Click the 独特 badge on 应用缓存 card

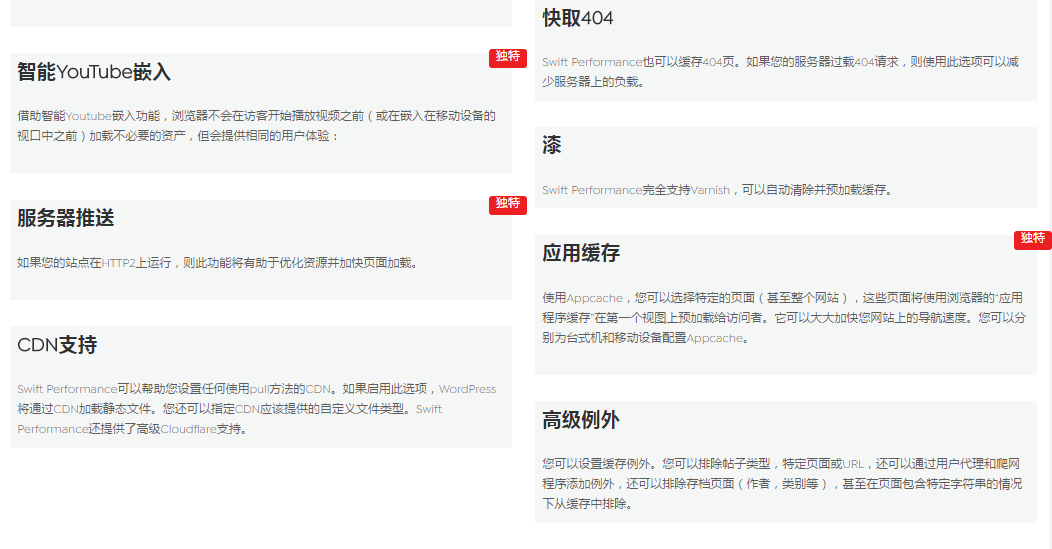point(1032,239)
